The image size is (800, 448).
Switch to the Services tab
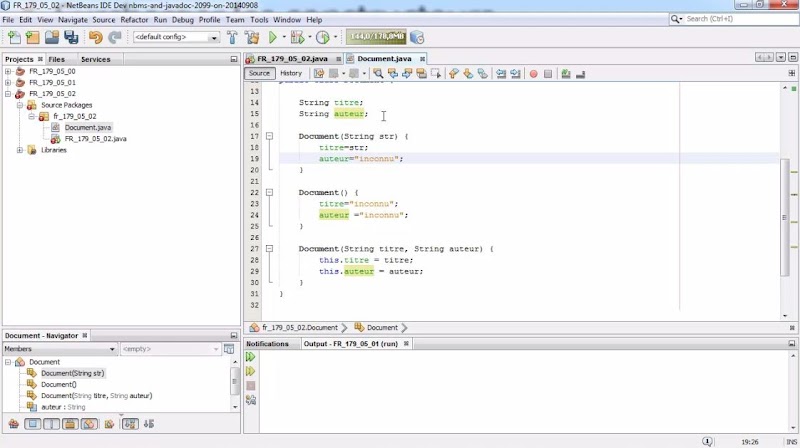pyautogui.click(x=95, y=59)
